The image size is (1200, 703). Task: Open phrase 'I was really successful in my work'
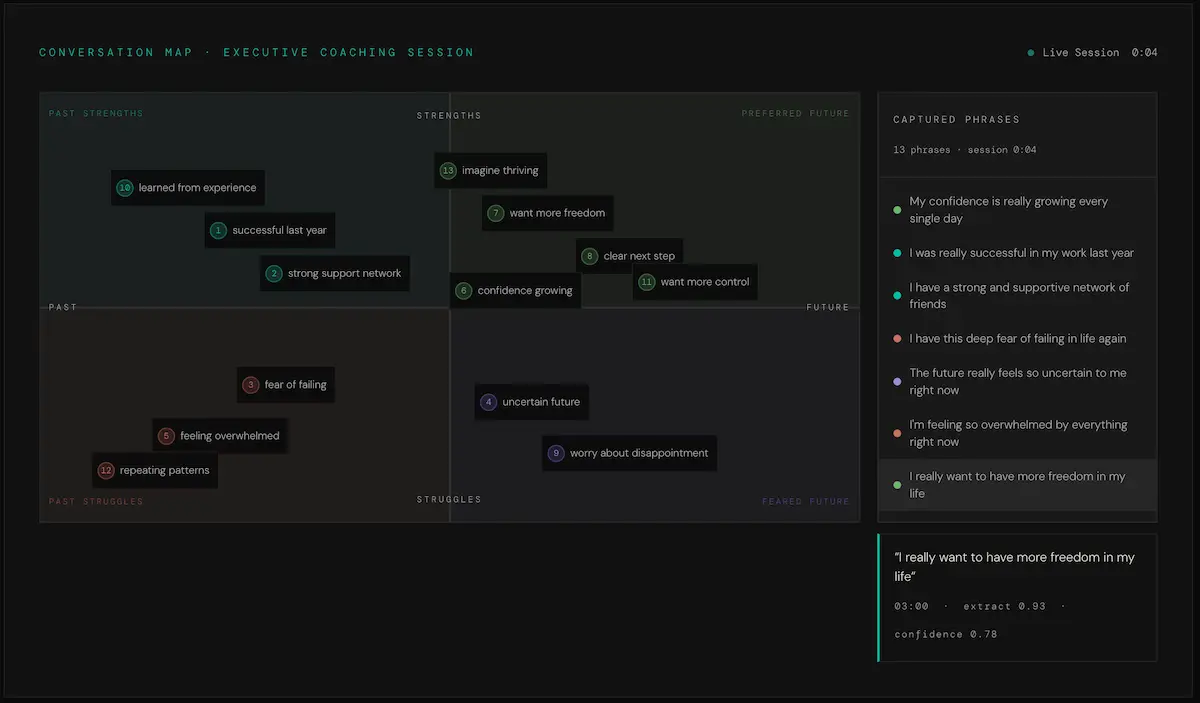(1017, 253)
